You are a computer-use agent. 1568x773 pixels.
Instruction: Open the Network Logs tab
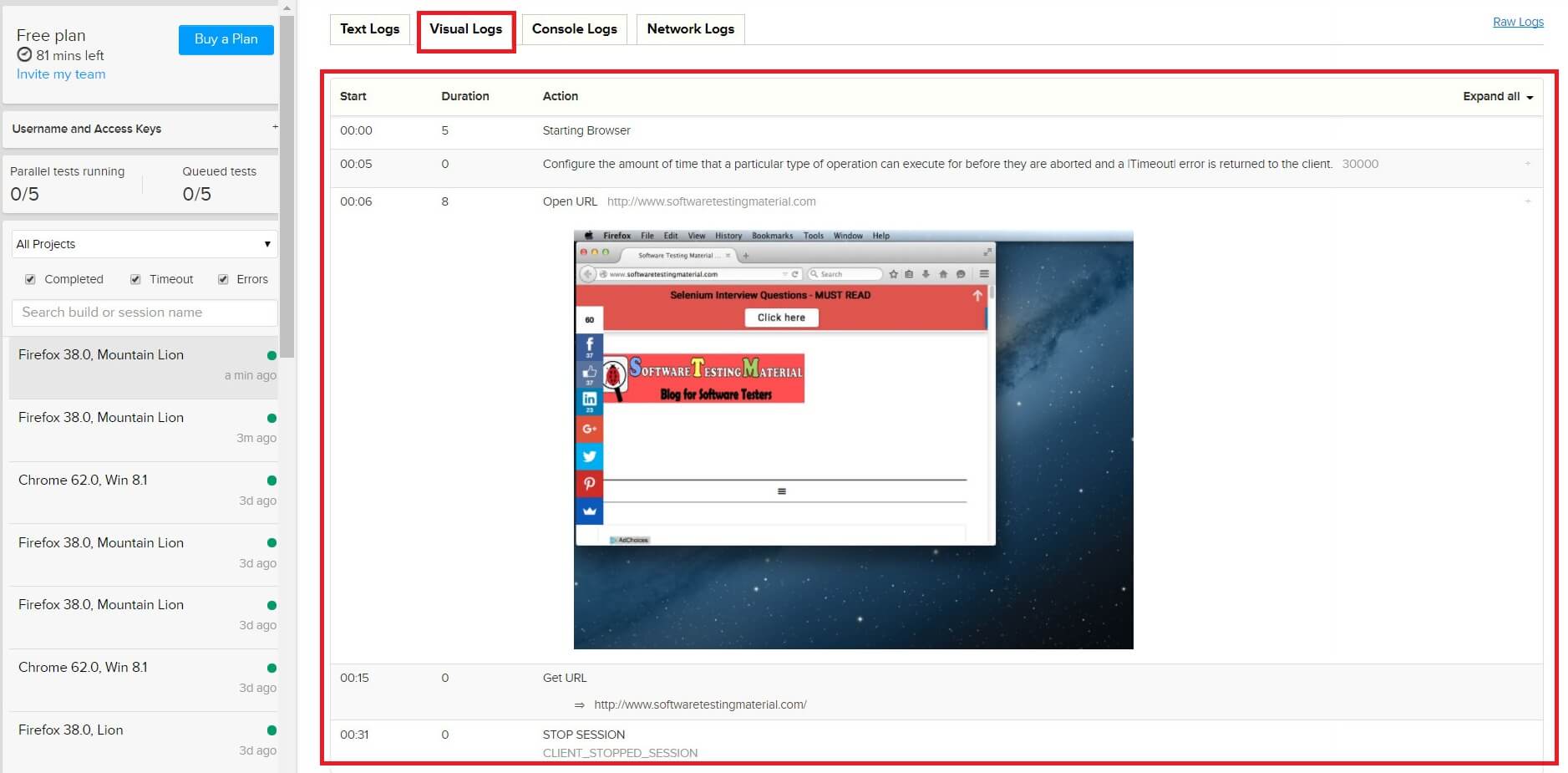690,29
